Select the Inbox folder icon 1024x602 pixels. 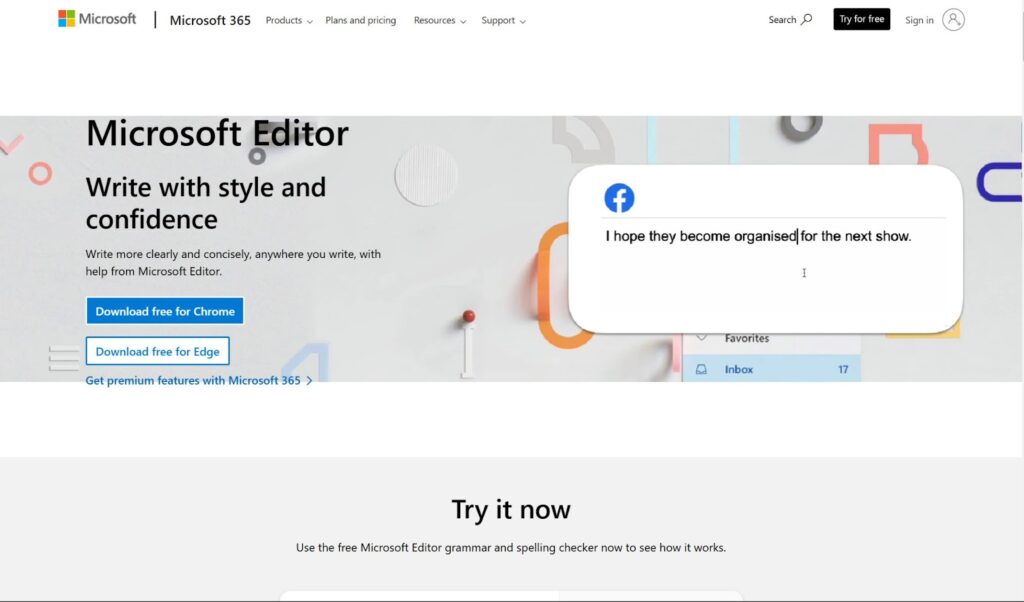point(702,369)
